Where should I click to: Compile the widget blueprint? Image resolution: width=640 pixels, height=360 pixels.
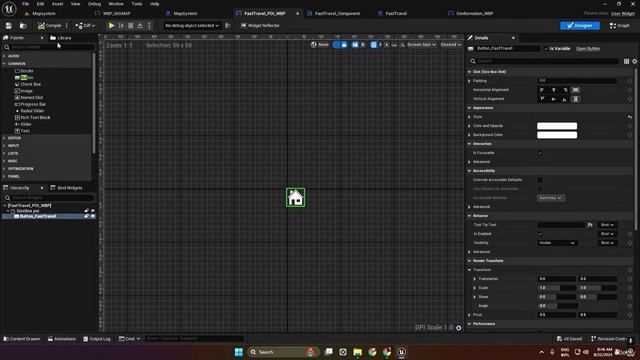[49, 26]
